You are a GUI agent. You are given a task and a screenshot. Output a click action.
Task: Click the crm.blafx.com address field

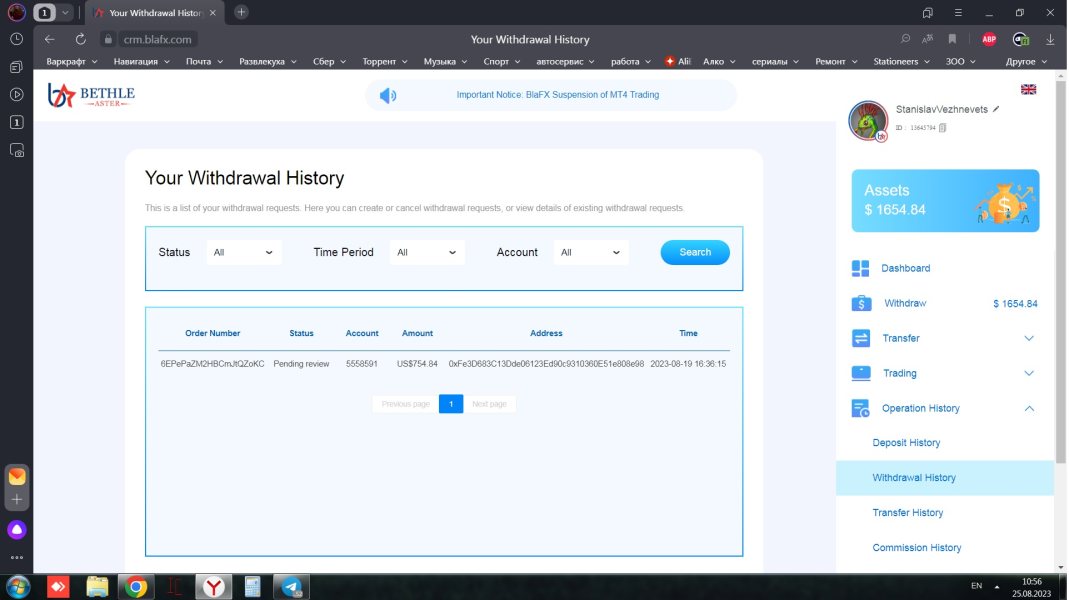click(157, 40)
